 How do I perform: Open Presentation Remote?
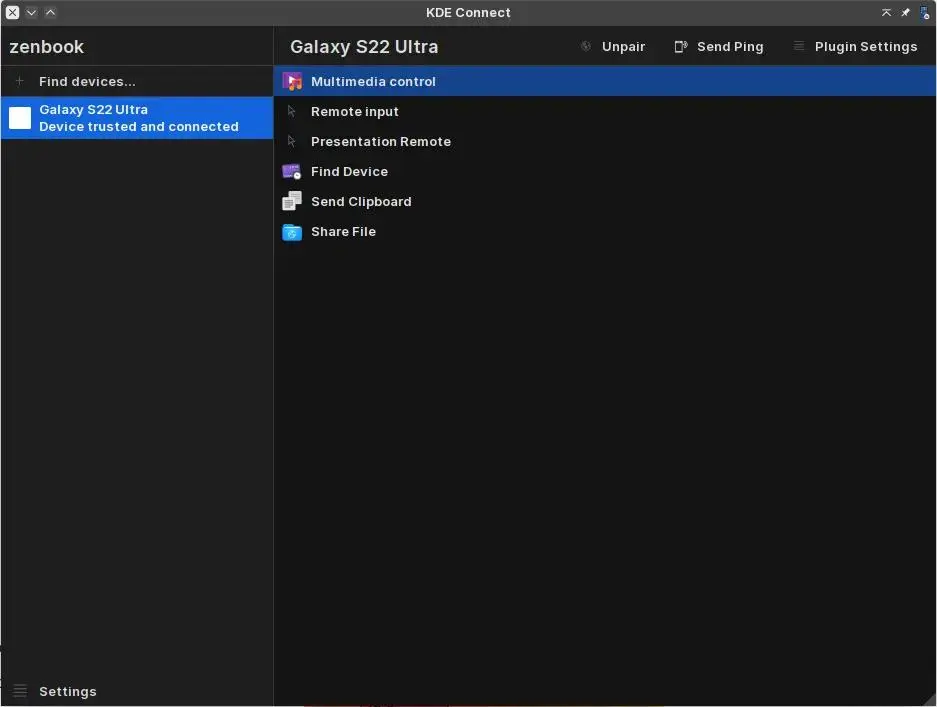(605, 141)
